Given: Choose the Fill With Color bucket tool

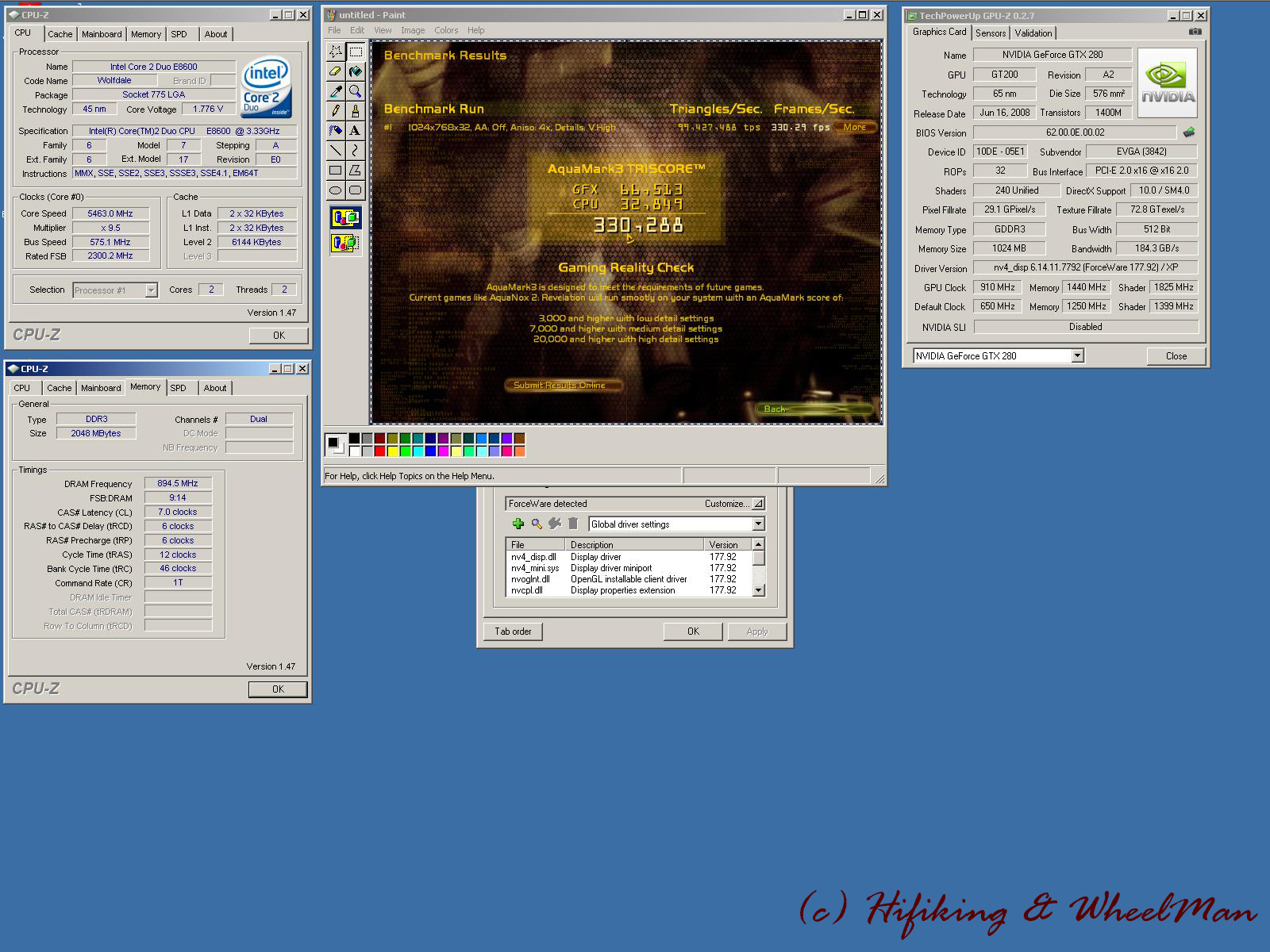Looking at the screenshot, I should point(356,71).
